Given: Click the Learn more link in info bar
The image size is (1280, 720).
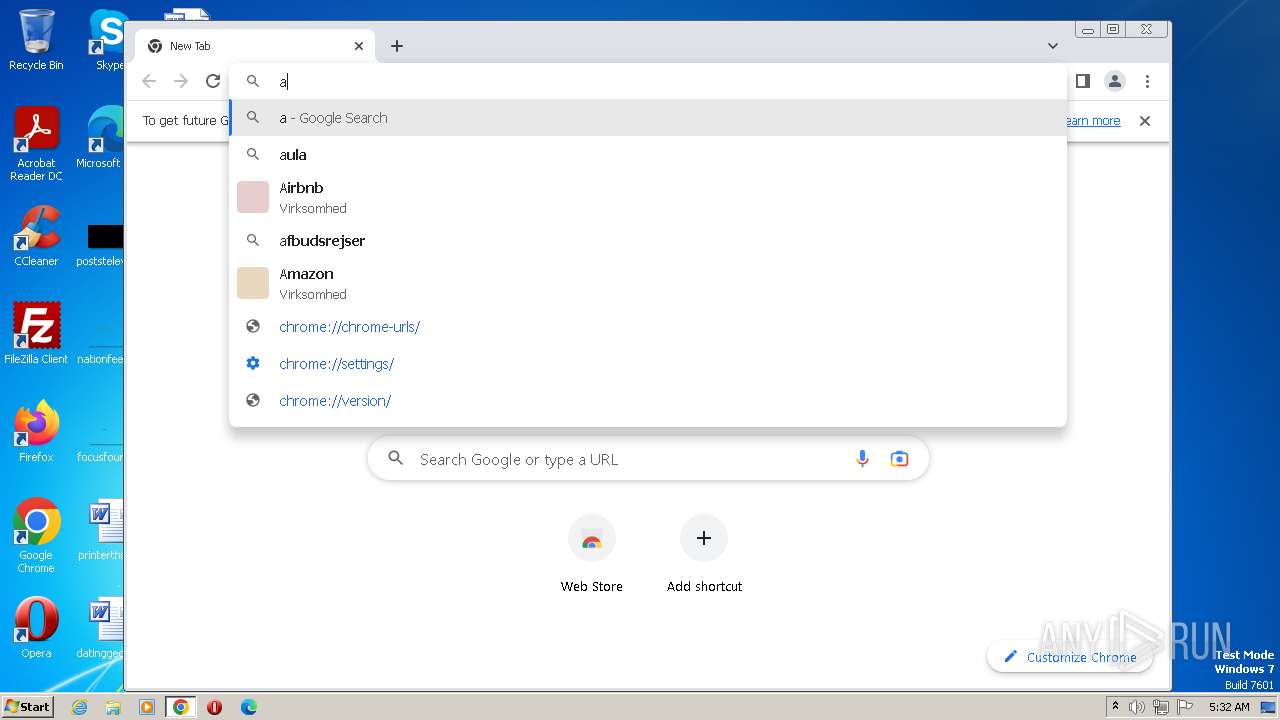Looking at the screenshot, I should click(x=1092, y=121).
